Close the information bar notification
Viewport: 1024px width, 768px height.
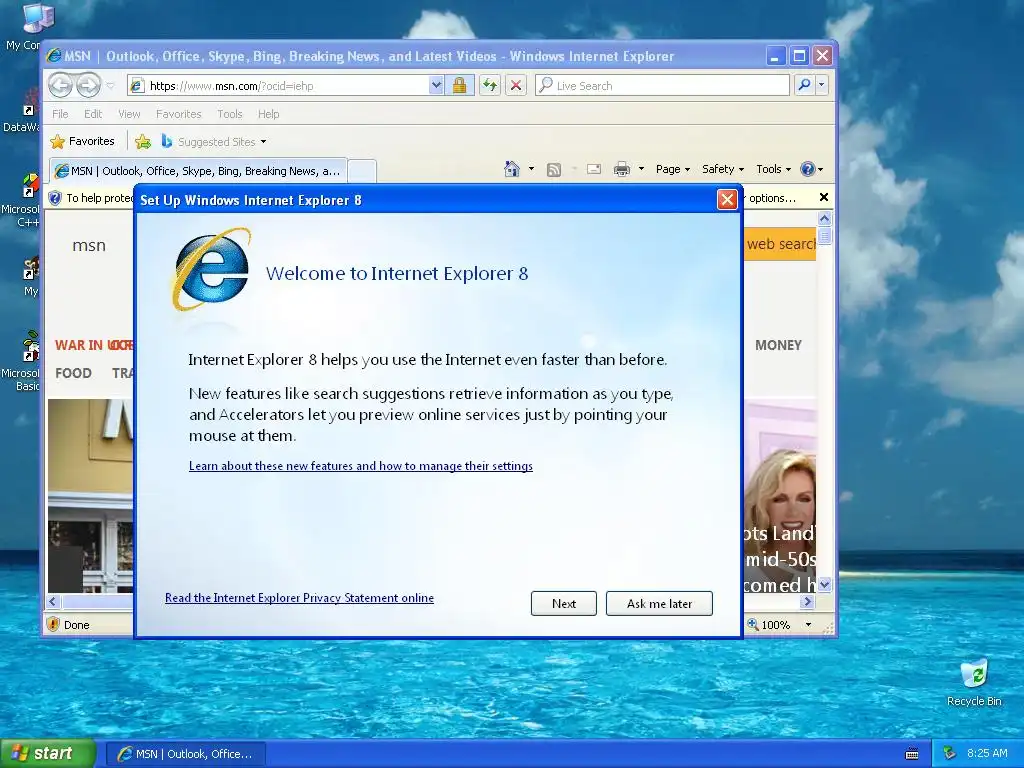[x=824, y=197]
